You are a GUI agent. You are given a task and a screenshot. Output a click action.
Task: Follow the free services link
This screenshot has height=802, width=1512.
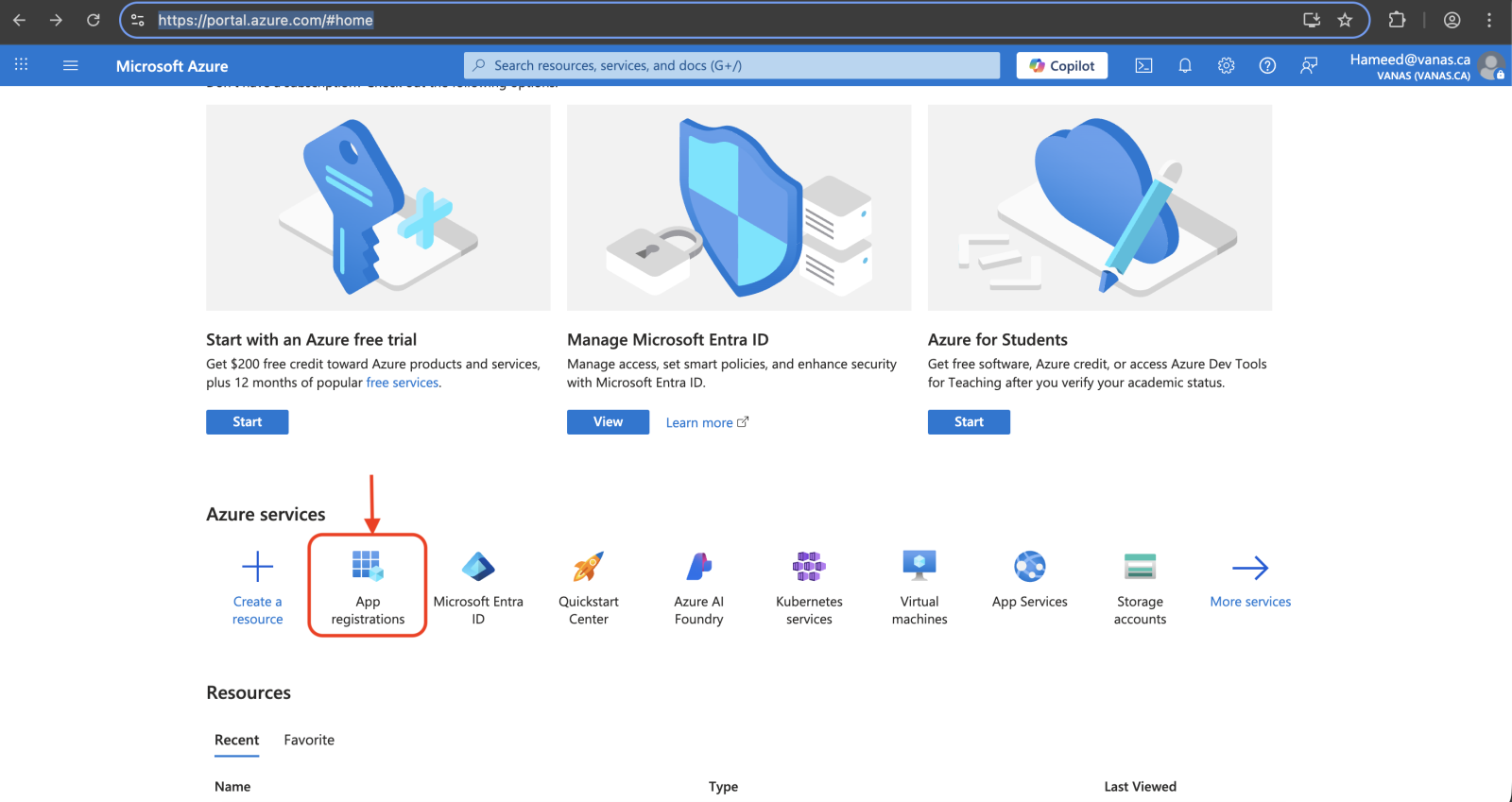403,383
